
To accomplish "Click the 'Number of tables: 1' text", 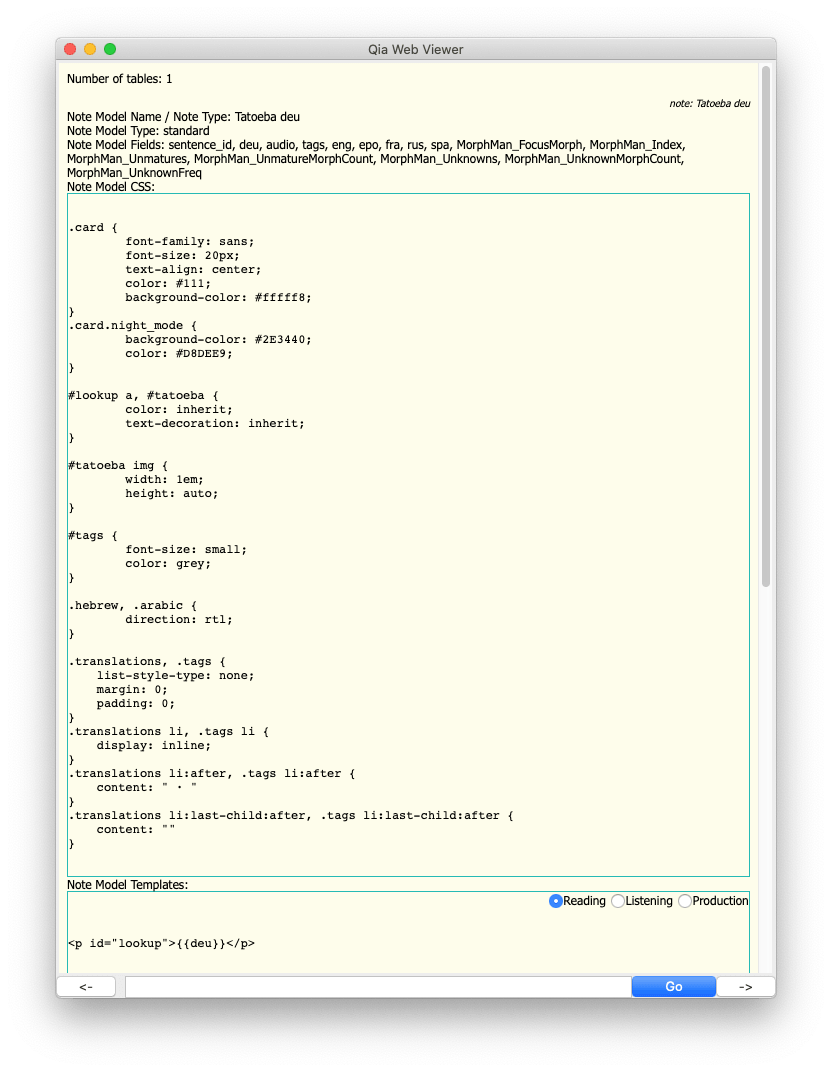I will (119, 78).
